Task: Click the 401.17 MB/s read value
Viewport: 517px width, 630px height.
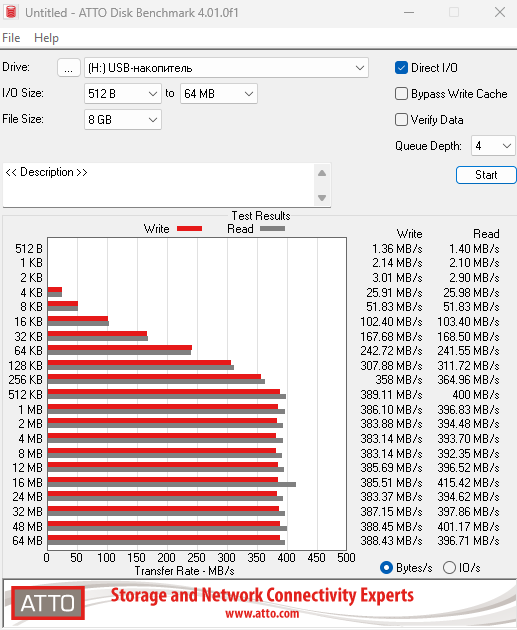Action: [468, 526]
